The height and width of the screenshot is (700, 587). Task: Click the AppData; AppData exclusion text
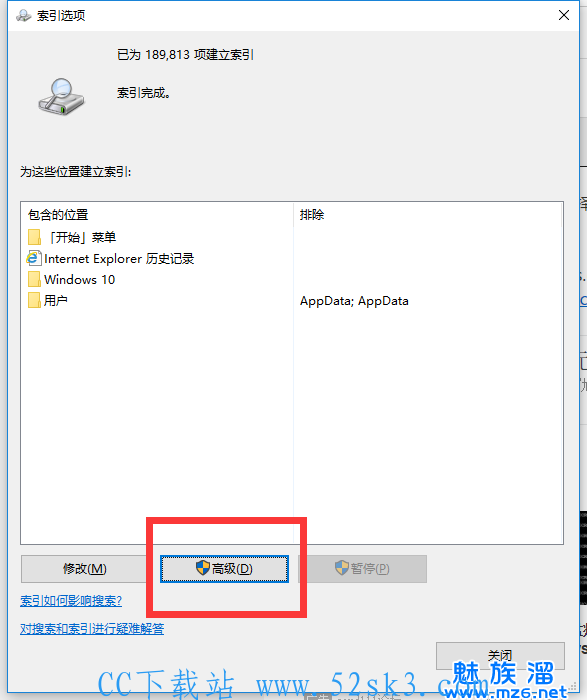[354, 301]
